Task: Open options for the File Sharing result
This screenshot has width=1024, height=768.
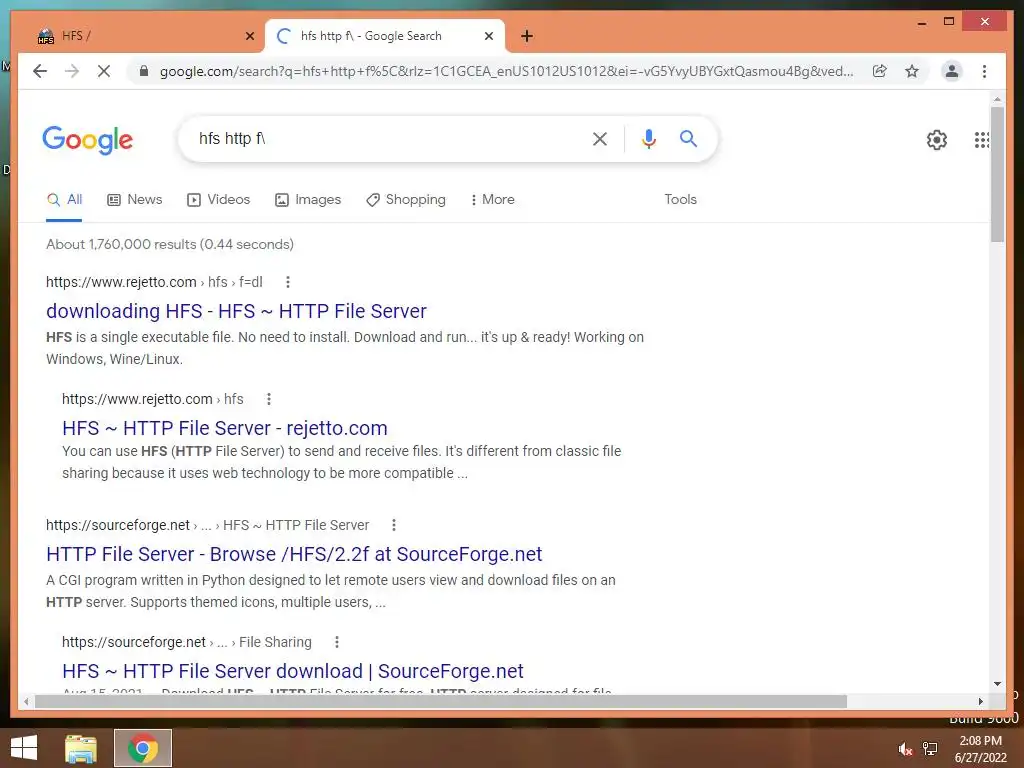Action: coord(336,642)
